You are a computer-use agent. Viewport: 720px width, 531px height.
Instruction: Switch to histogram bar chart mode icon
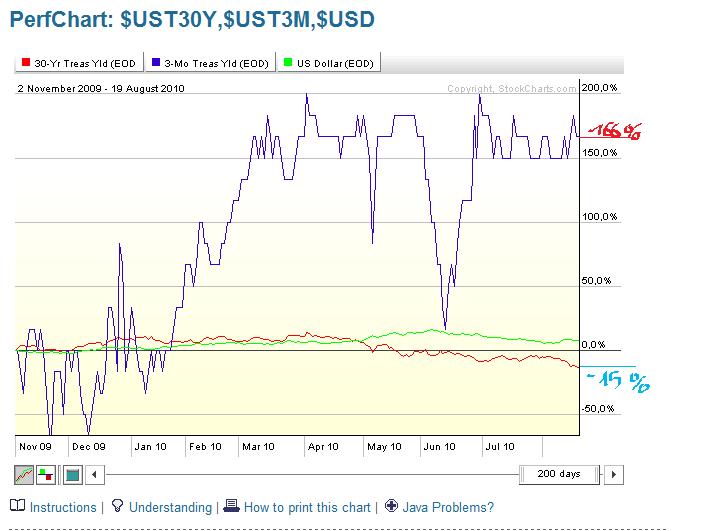(x=47, y=474)
